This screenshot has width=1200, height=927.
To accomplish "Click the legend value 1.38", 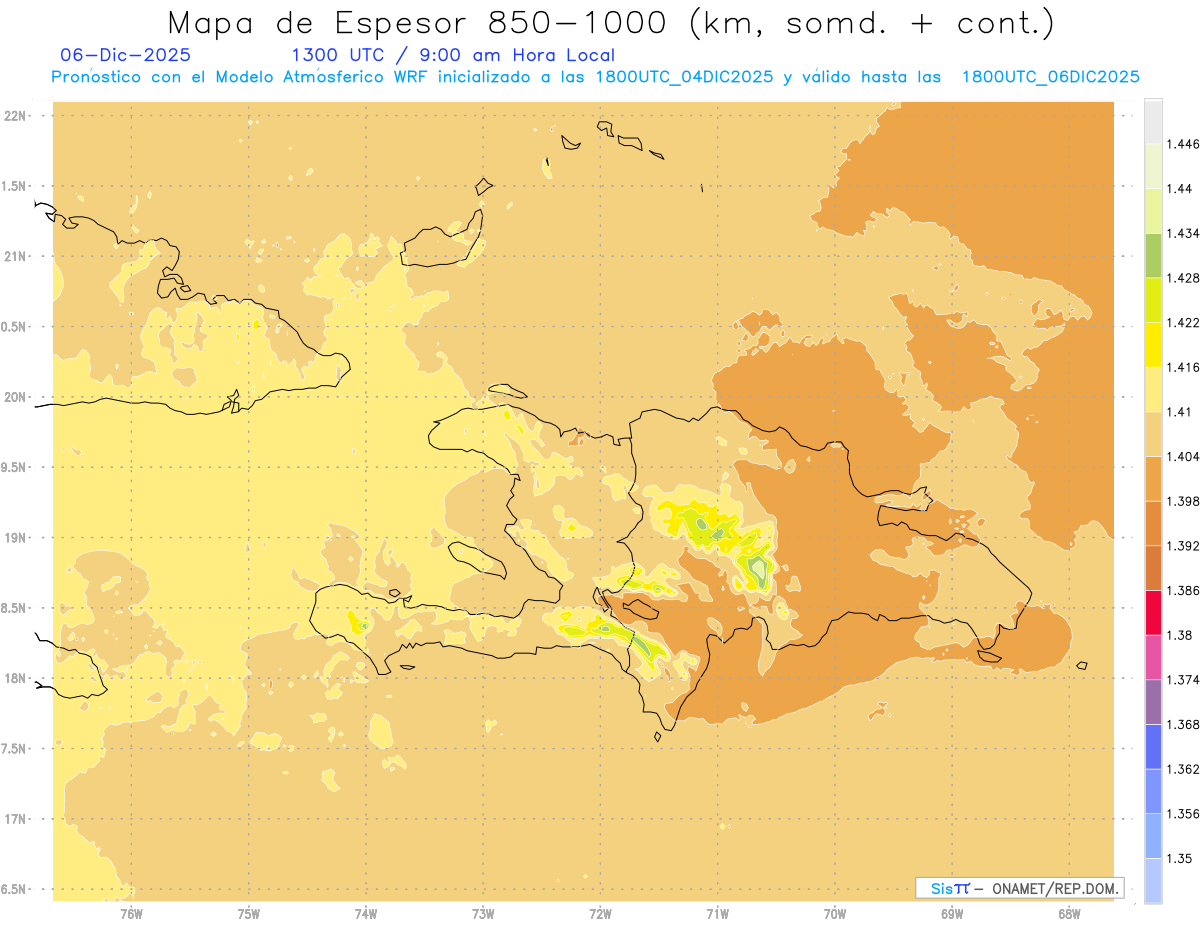I will tap(1180, 635).
